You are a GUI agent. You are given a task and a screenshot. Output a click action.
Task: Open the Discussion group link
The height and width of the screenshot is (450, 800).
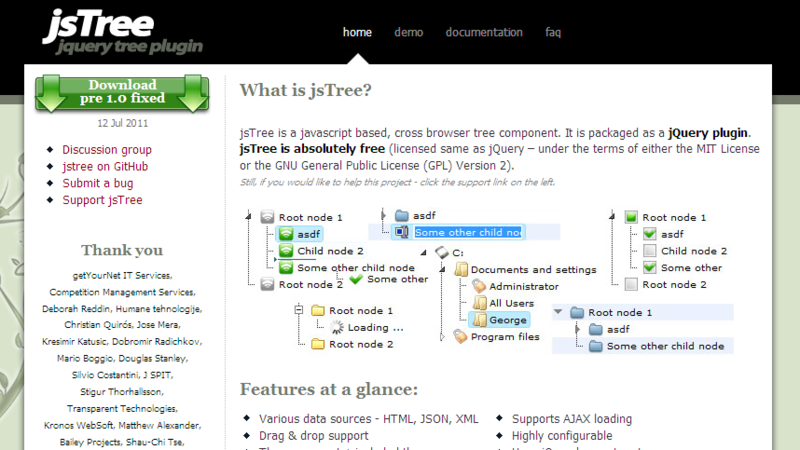107,149
